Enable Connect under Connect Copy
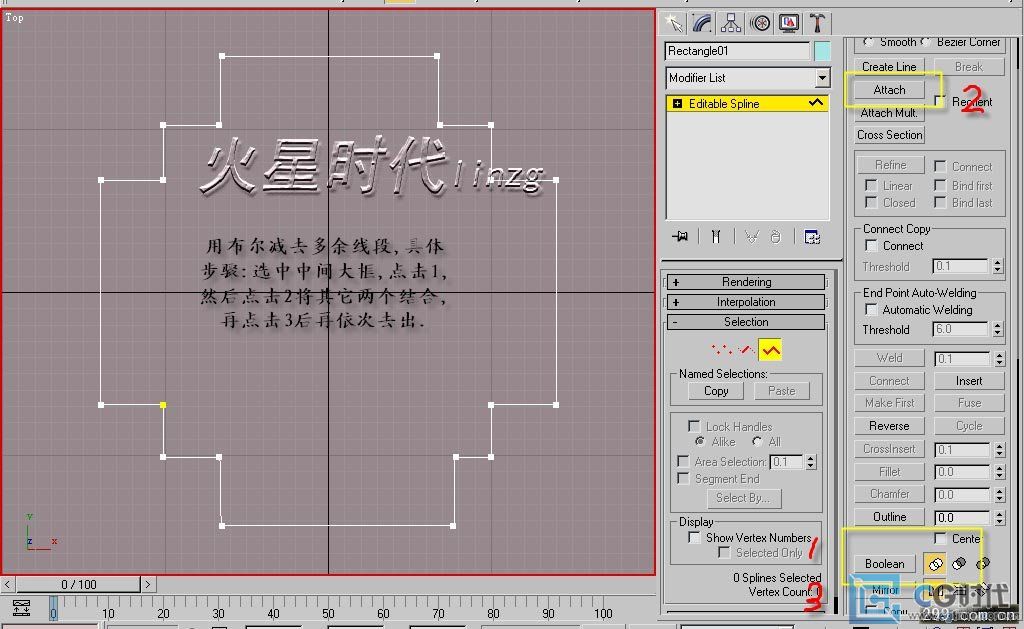The image size is (1024, 629). 871,246
